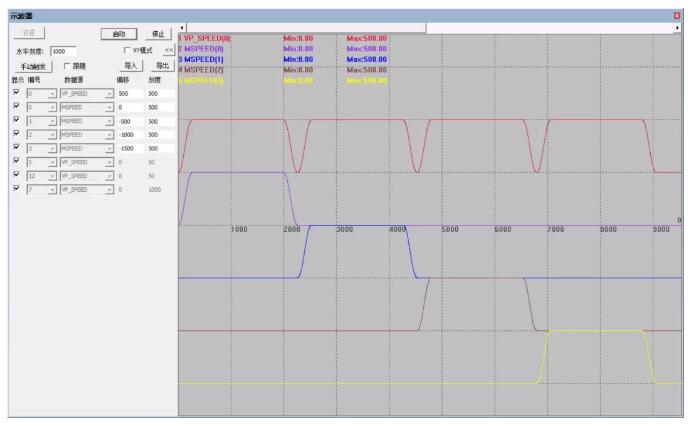The image size is (693, 426).
Task: Uncheck display for the first VP_SPEED channel
Action: (16, 92)
